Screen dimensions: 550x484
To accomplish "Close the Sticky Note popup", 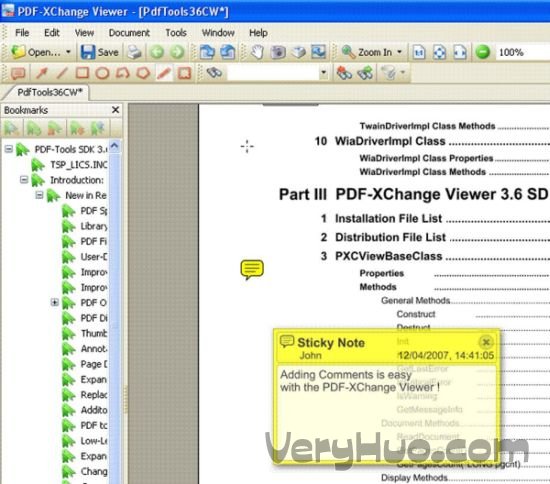I will pyautogui.click(x=486, y=342).
